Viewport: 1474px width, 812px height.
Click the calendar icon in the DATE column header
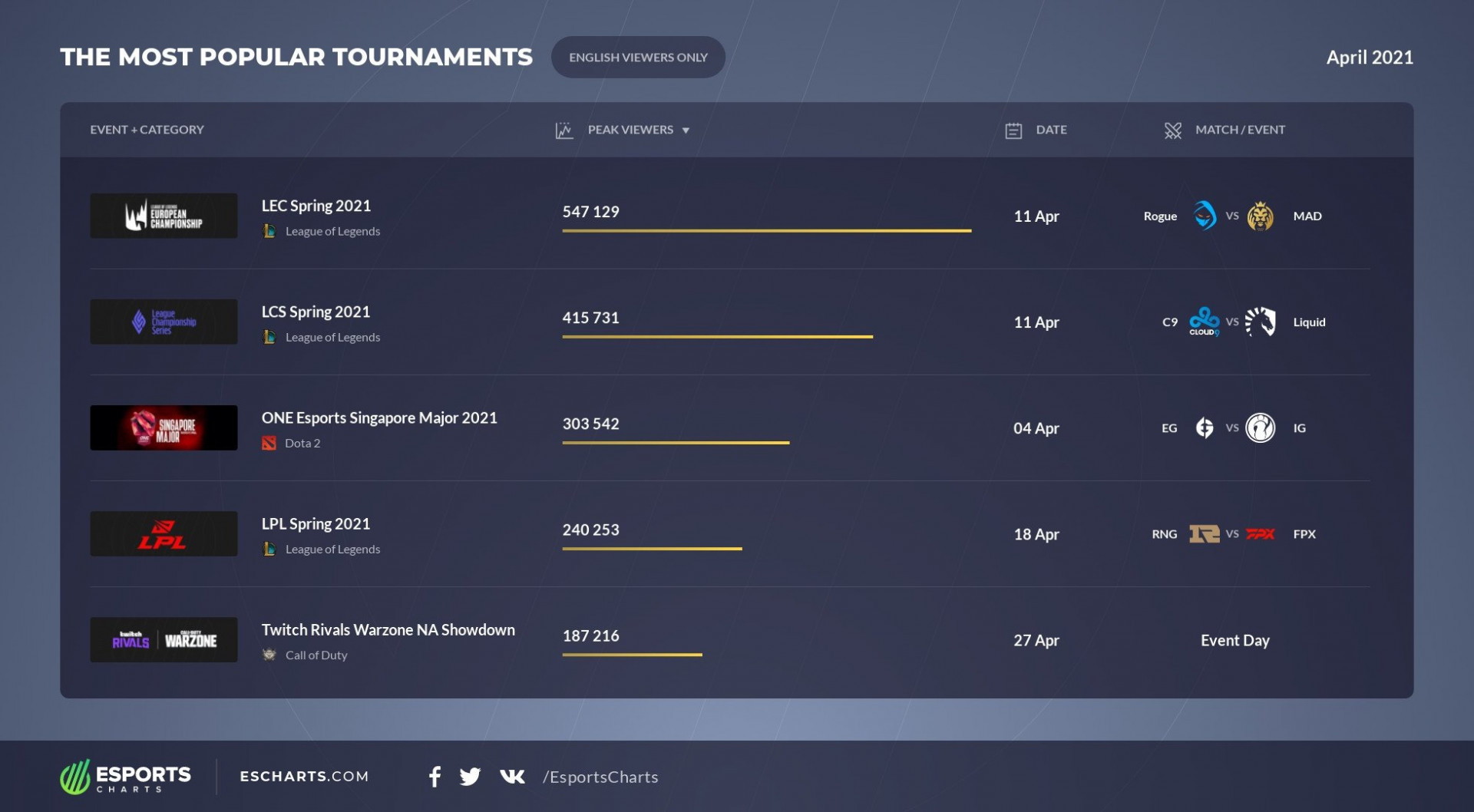pyautogui.click(x=1013, y=129)
